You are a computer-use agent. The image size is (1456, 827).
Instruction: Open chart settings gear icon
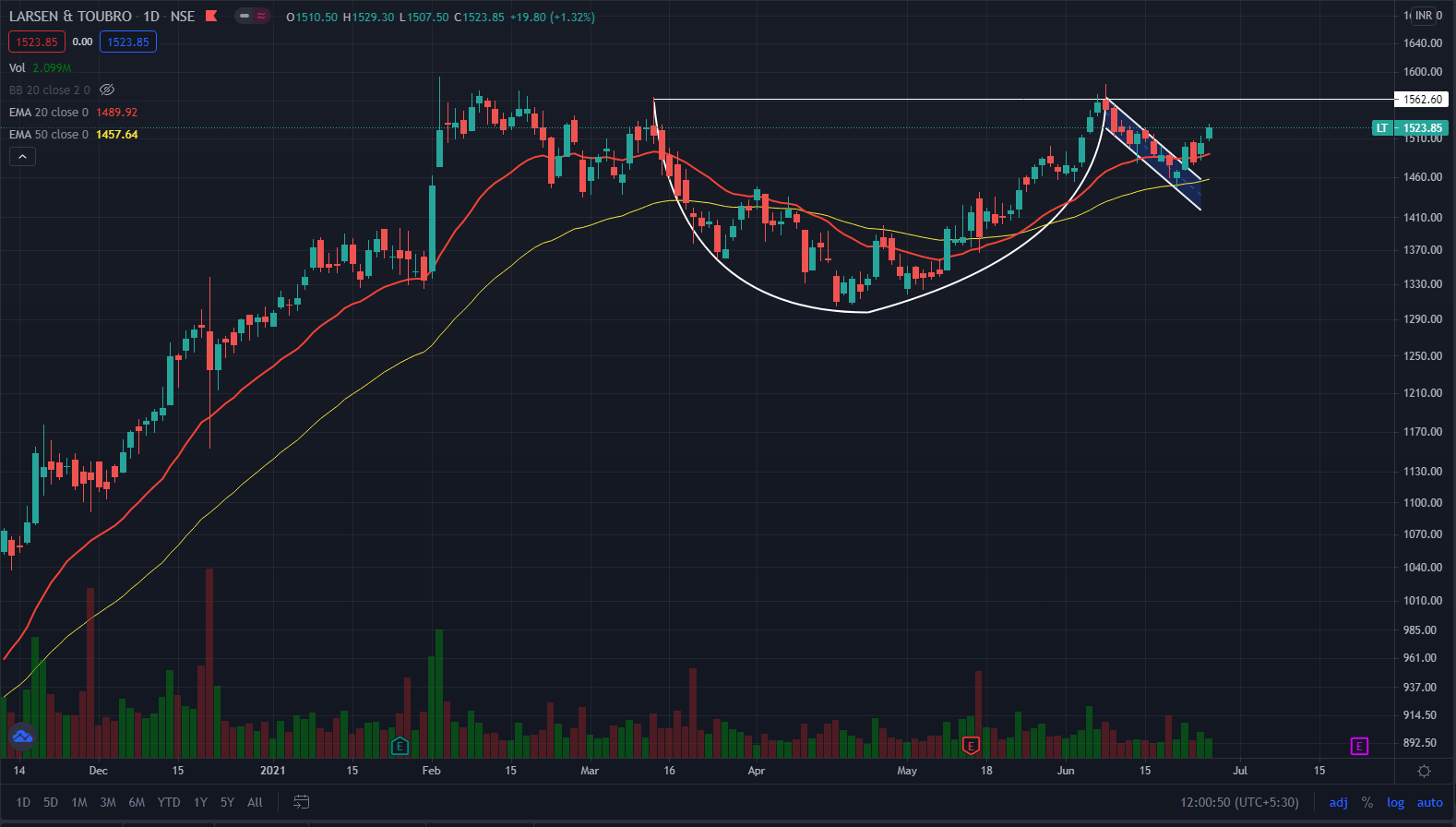[x=1424, y=771]
